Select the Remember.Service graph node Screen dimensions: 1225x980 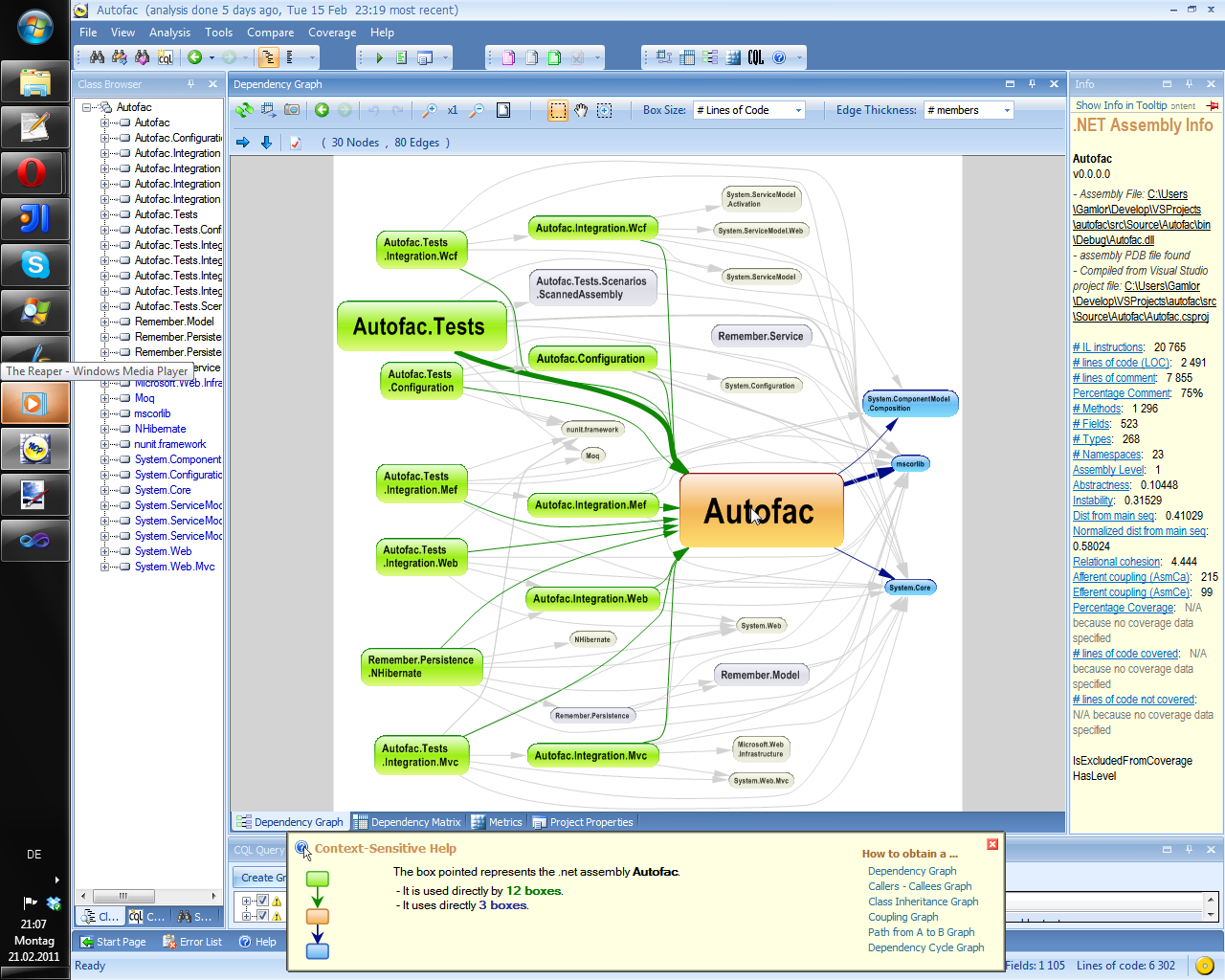pos(761,336)
